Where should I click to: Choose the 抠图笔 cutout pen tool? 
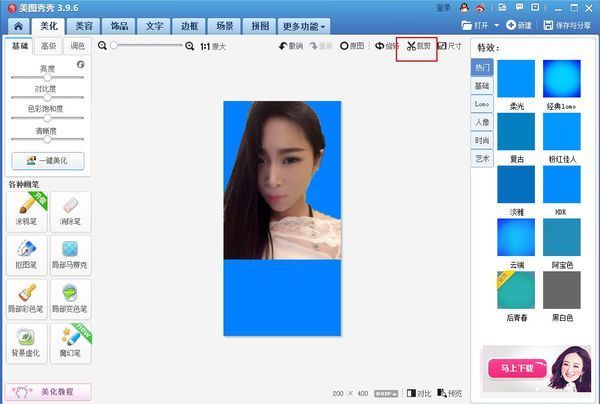click(x=27, y=254)
